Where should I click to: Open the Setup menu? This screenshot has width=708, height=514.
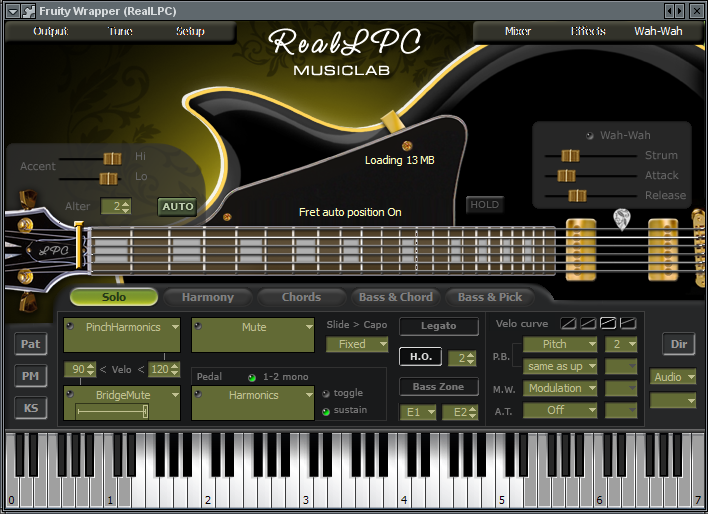(190, 31)
